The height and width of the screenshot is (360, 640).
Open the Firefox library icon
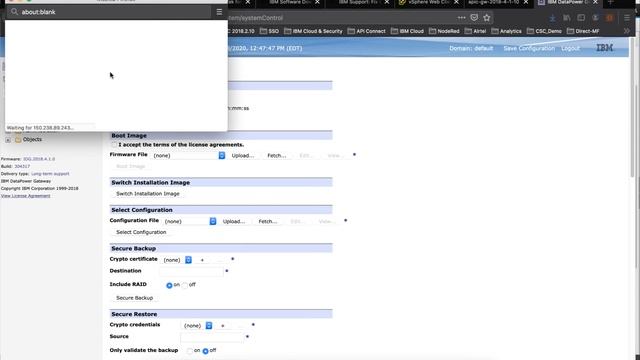click(x=567, y=18)
